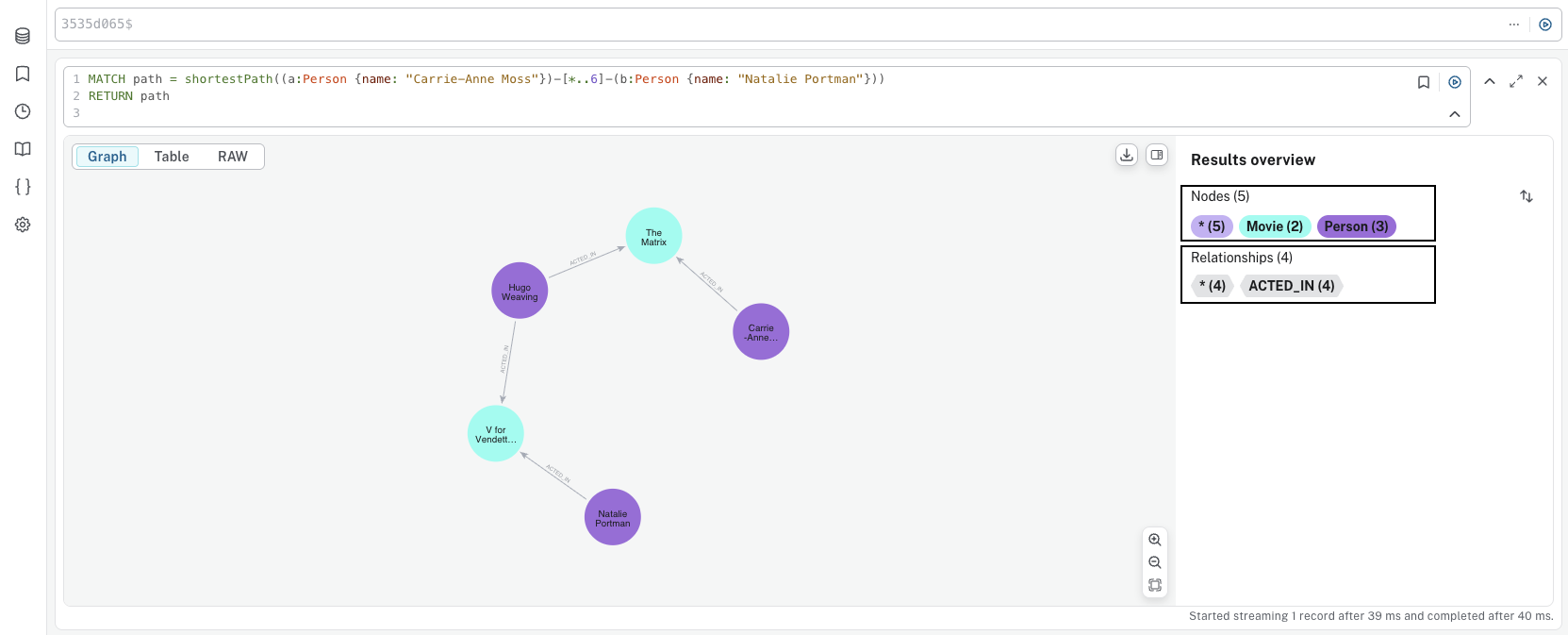The width and height of the screenshot is (1568, 635).
Task: Collapse the result frame with up chevron
Action: point(1490,82)
